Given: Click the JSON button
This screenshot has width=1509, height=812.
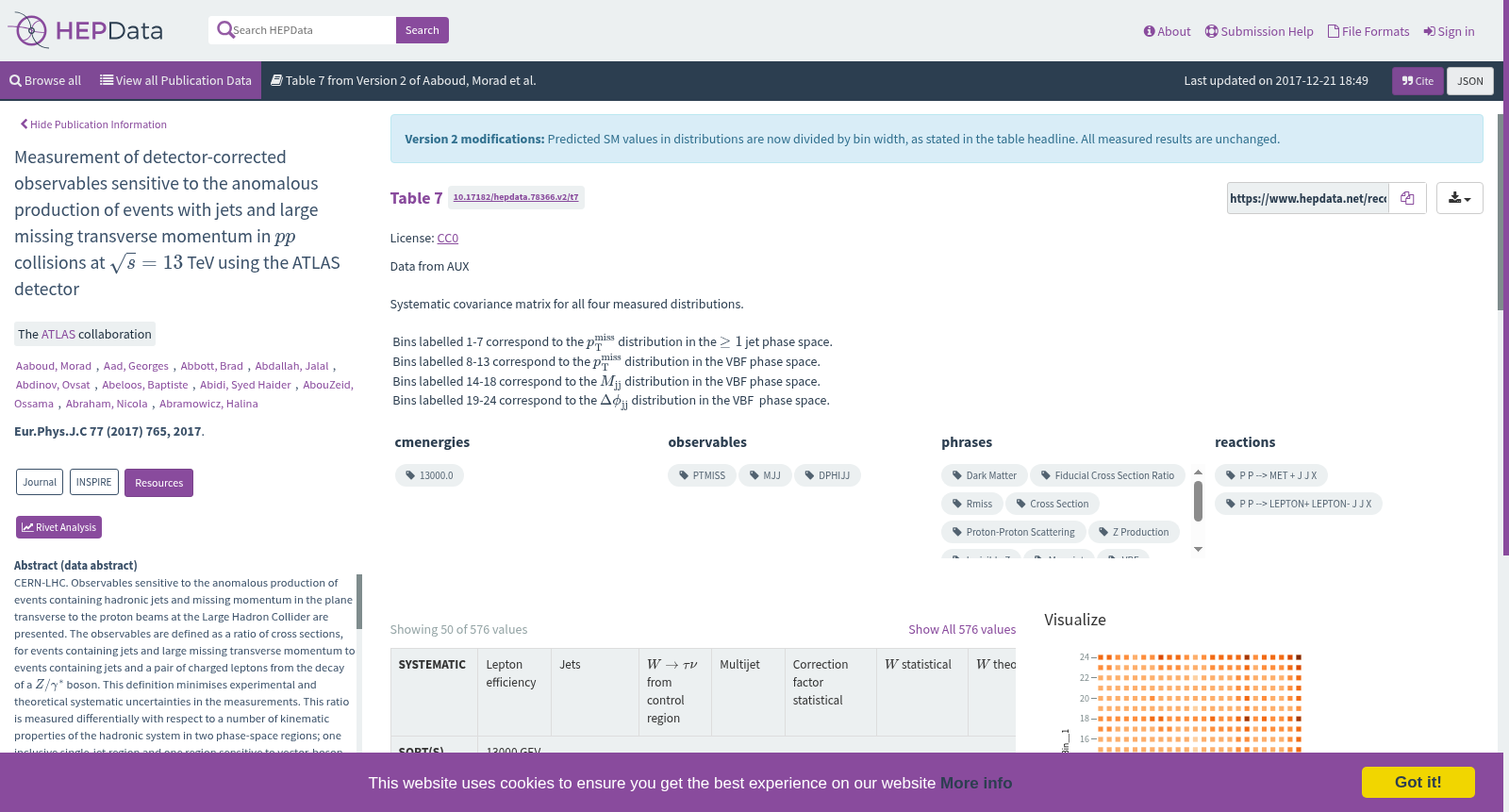Looking at the screenshot, I should [1470, 81].
